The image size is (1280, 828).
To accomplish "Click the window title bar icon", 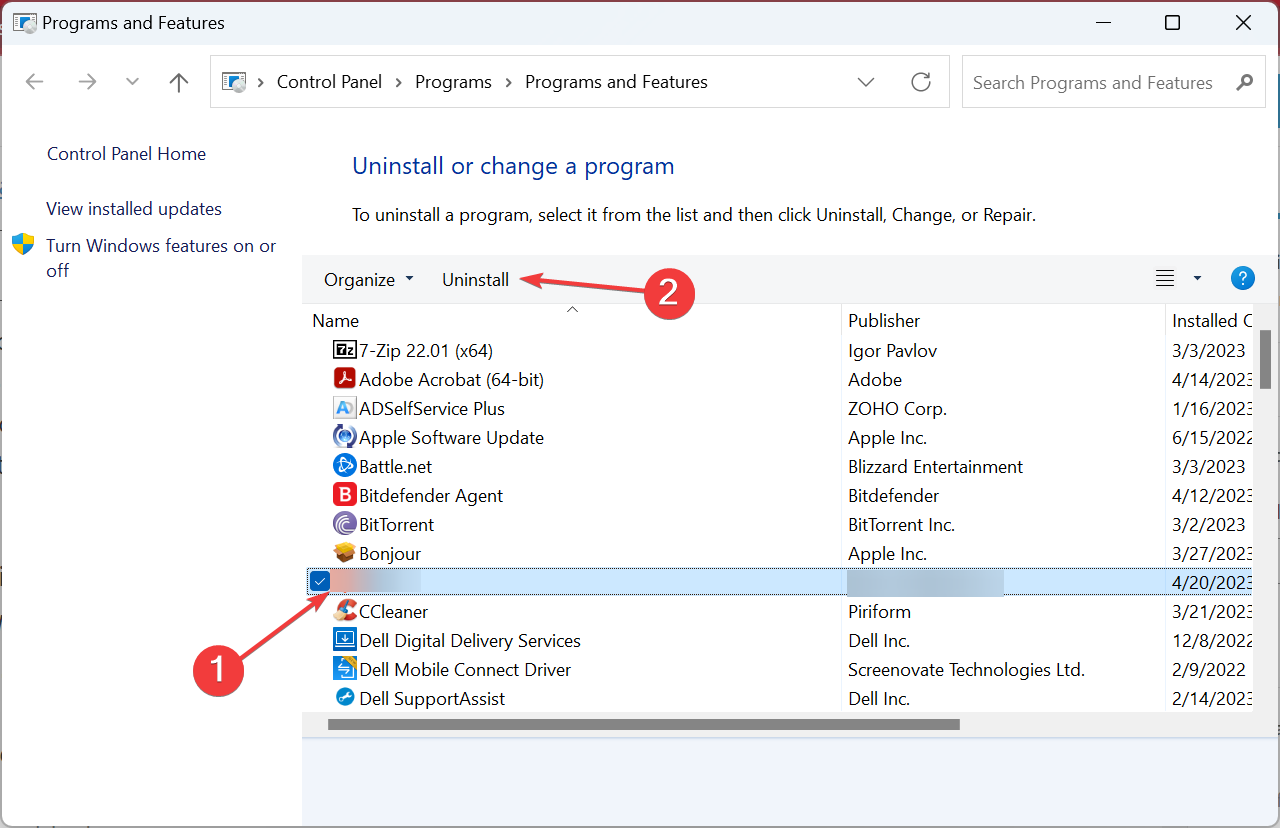I will 25,22.
